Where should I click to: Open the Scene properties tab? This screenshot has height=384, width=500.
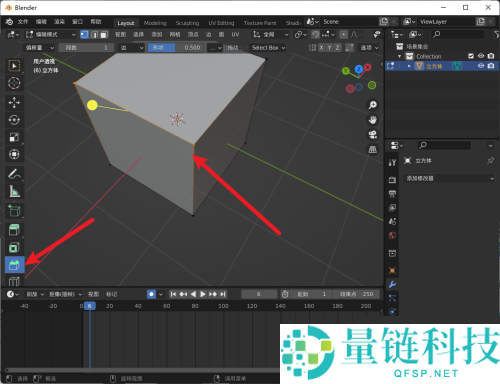point(392,221)
